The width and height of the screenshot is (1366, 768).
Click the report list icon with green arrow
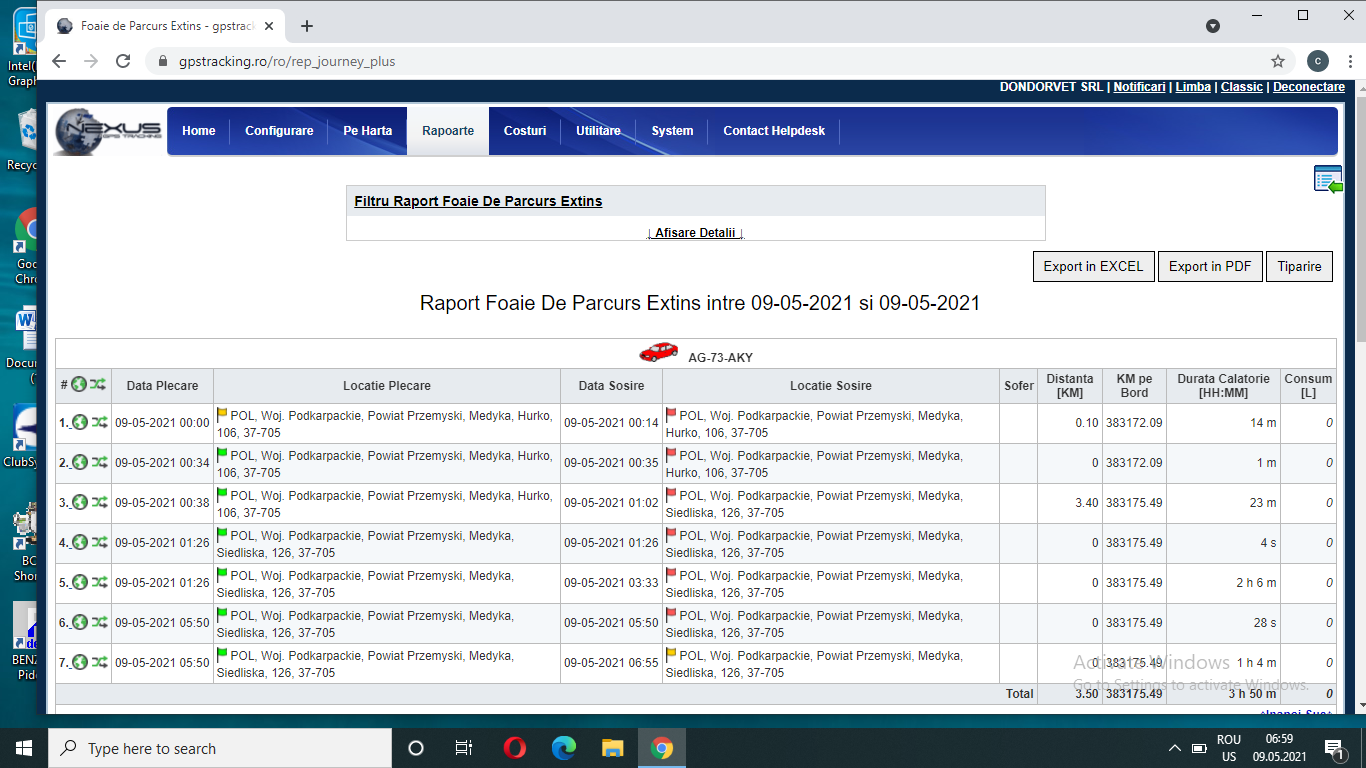pyautogui.click(x=1327, y=180)
